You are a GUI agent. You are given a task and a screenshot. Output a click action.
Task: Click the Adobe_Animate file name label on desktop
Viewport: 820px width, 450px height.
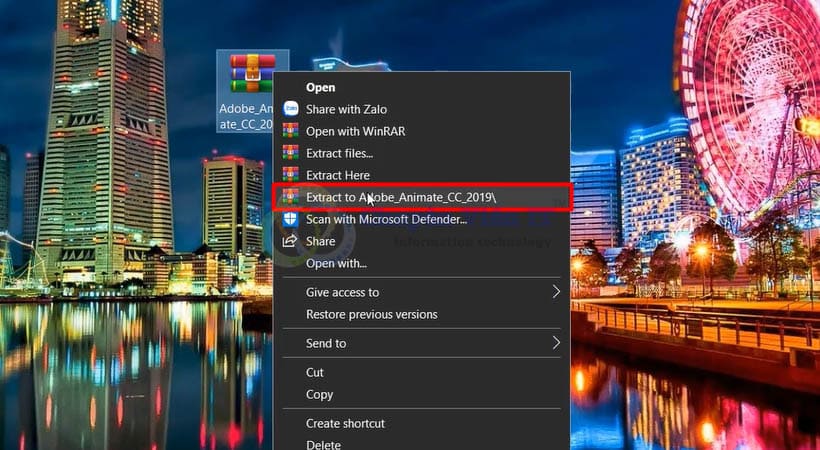[246, 116]
